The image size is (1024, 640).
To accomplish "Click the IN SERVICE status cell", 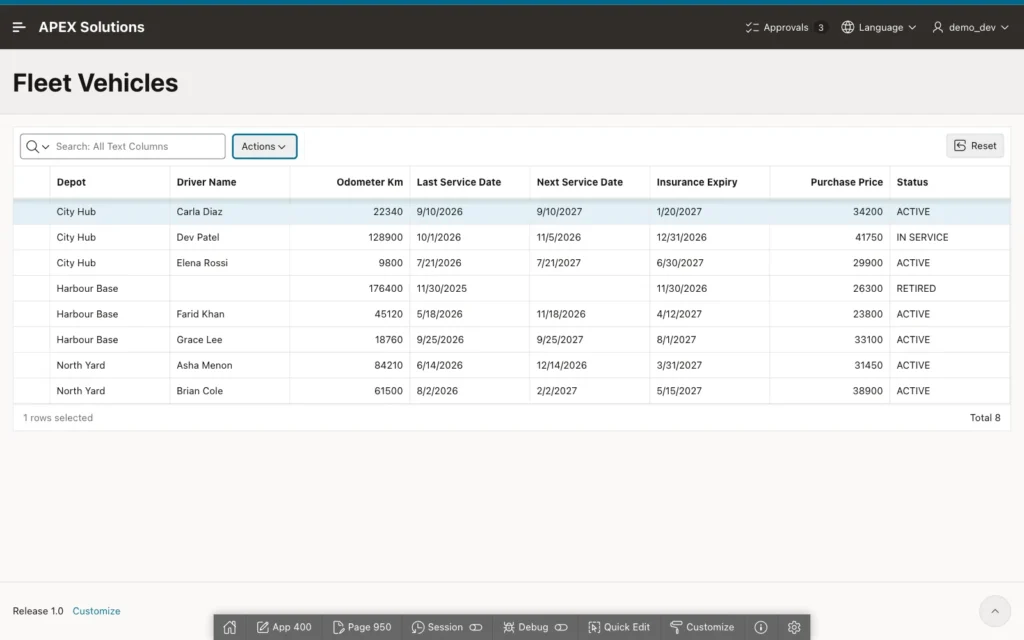I will [950, 237].
